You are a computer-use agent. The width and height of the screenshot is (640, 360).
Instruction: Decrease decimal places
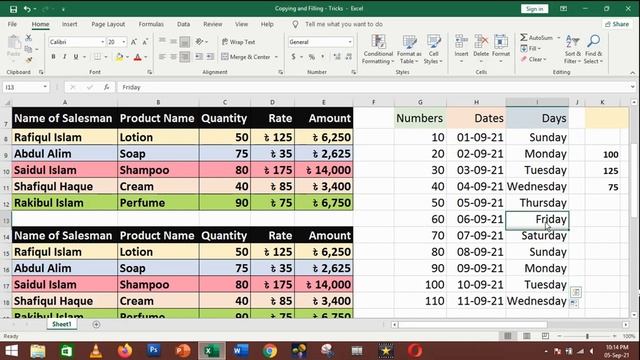[349, 57]
